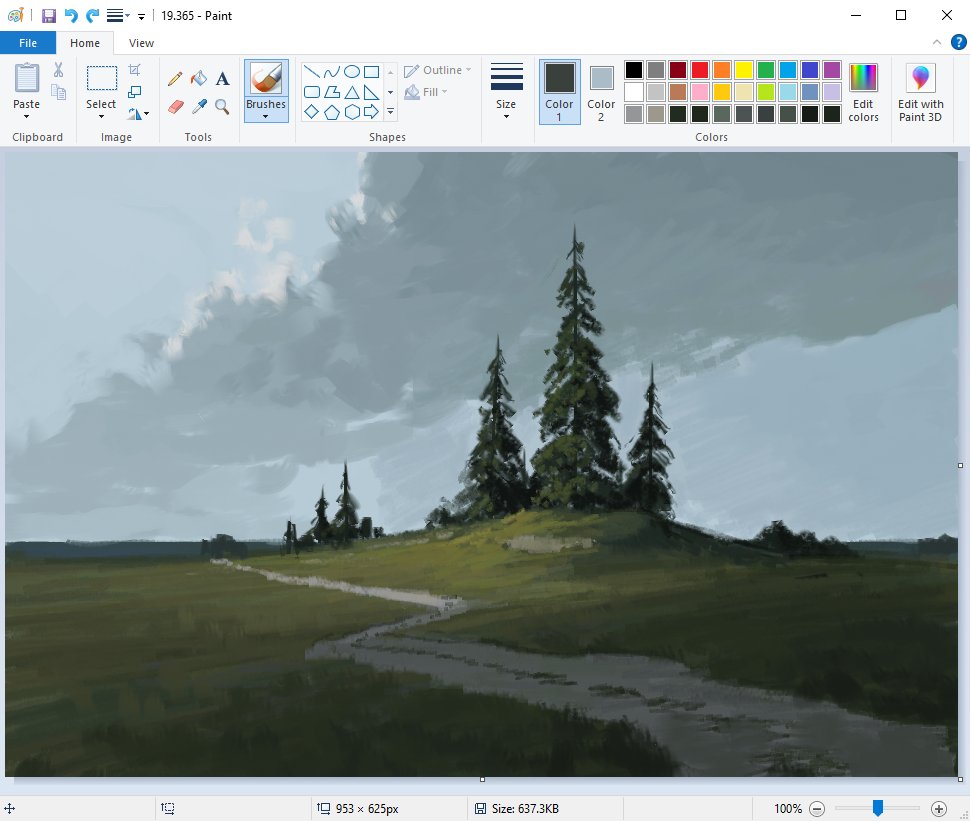This screenshot has height=822, width=971.
Task: Choose the Curve shape
Action: (x=332, y=71)
